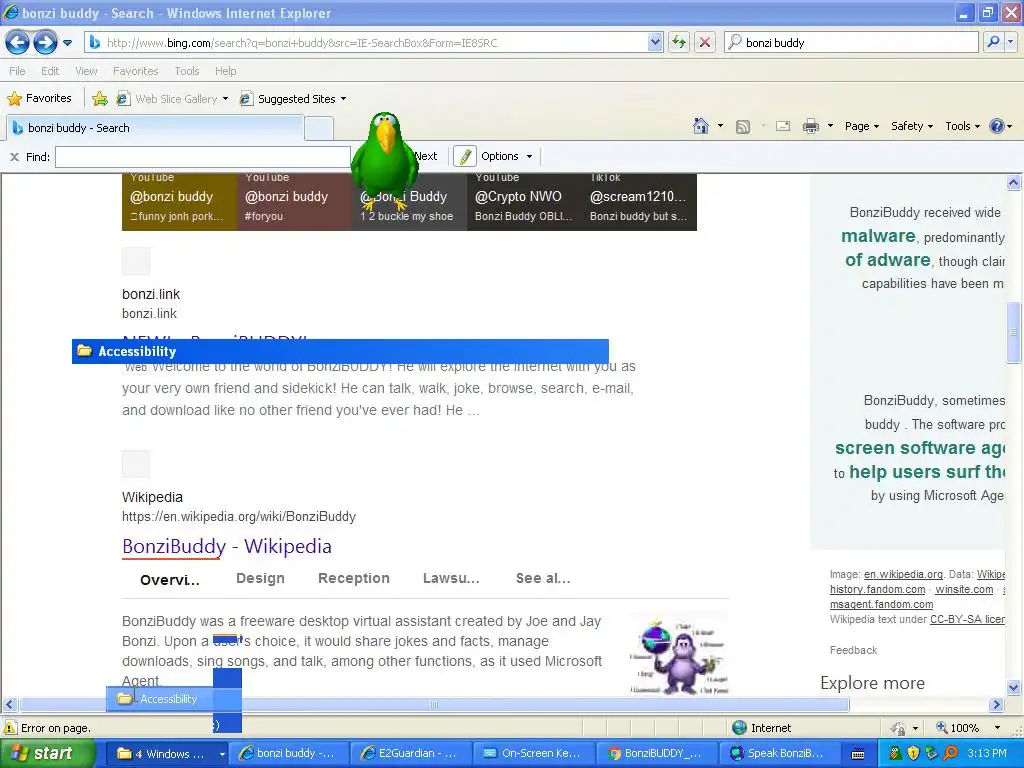Open the Help menu in menu bar
Screen dimensions: 1024x768
(226, 71)
